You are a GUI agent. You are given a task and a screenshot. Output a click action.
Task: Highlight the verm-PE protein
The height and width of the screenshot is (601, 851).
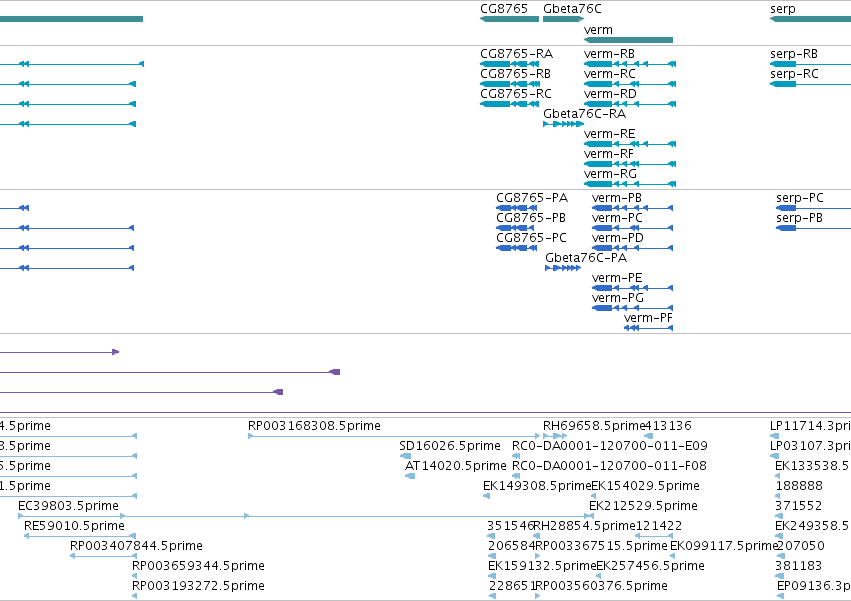pos(617,278)
